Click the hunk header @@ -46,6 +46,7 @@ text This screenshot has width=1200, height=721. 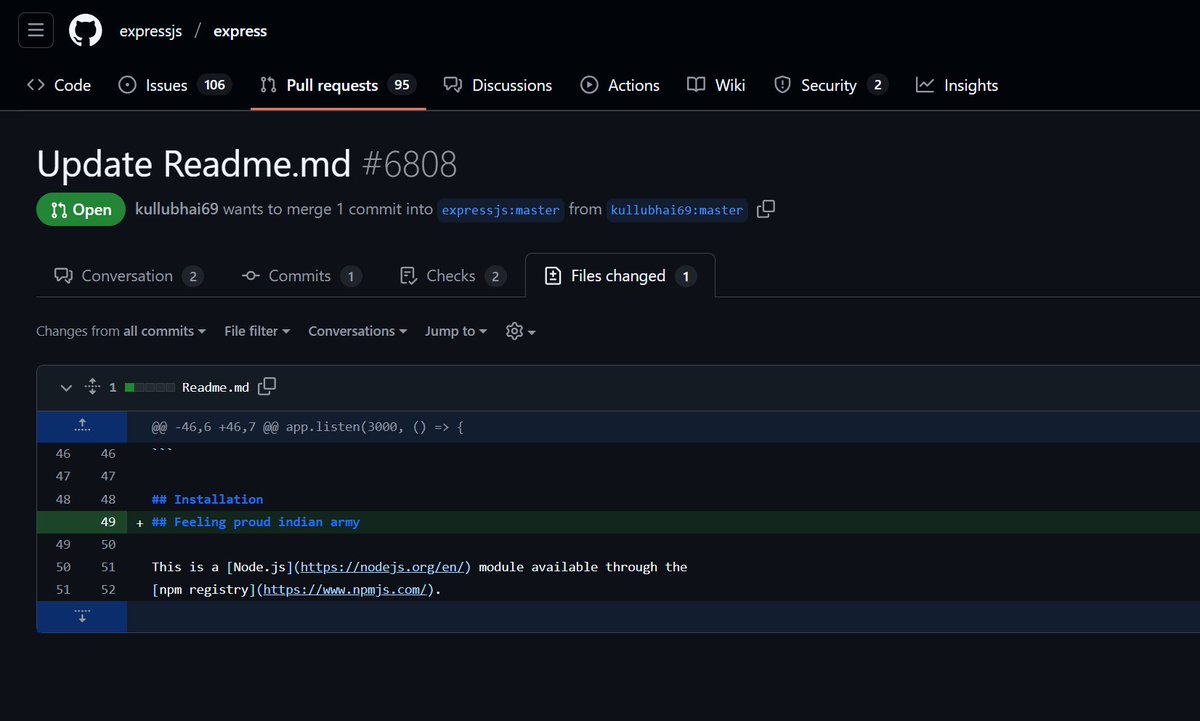coord(308,427)
